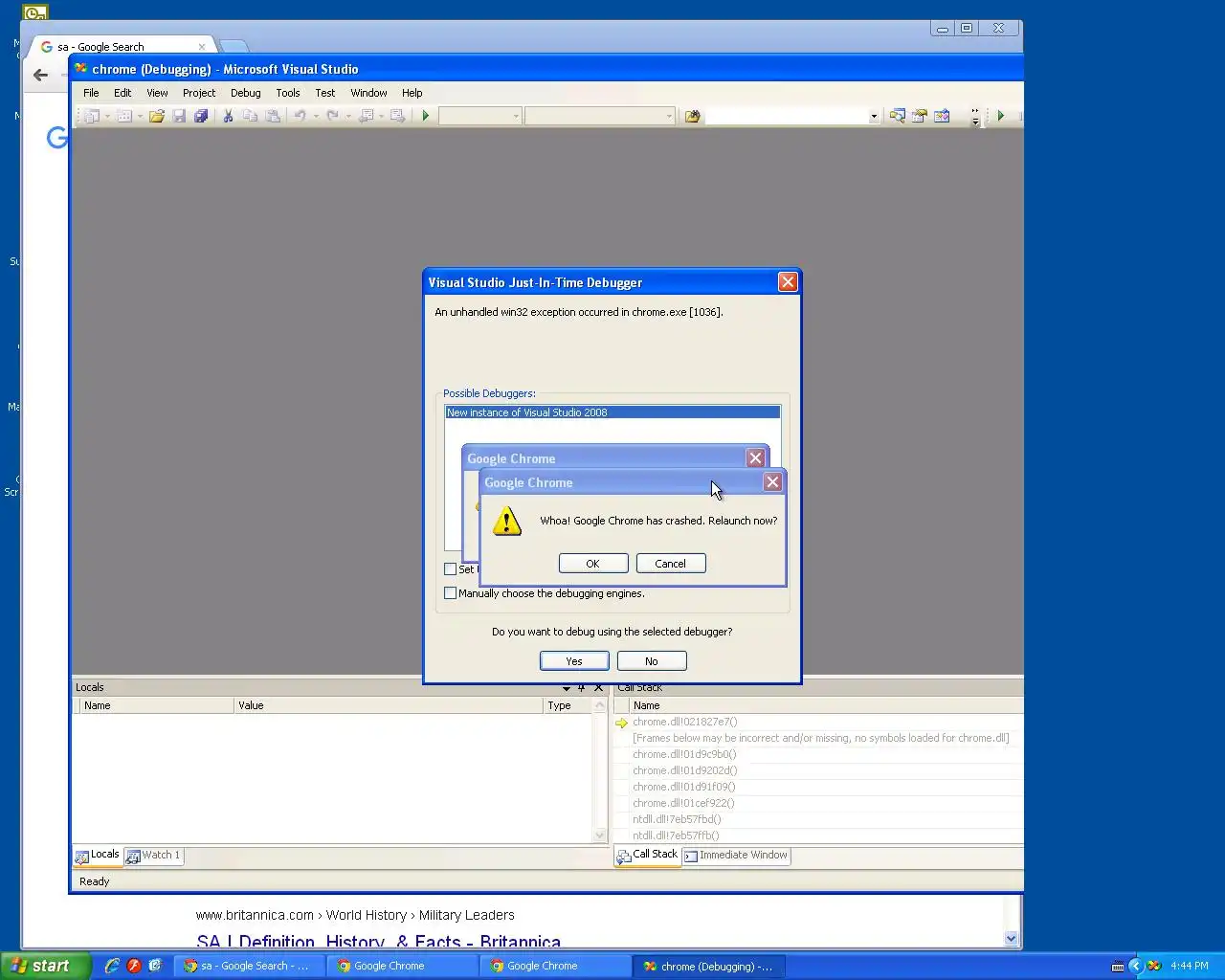The image size is (1225, 980).
Task: Click the Add New Item toolbar icon
Action: [124, 116]
